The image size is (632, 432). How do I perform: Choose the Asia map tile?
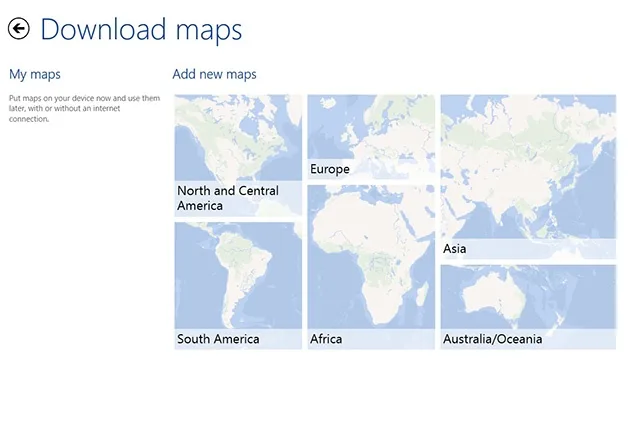528,177
